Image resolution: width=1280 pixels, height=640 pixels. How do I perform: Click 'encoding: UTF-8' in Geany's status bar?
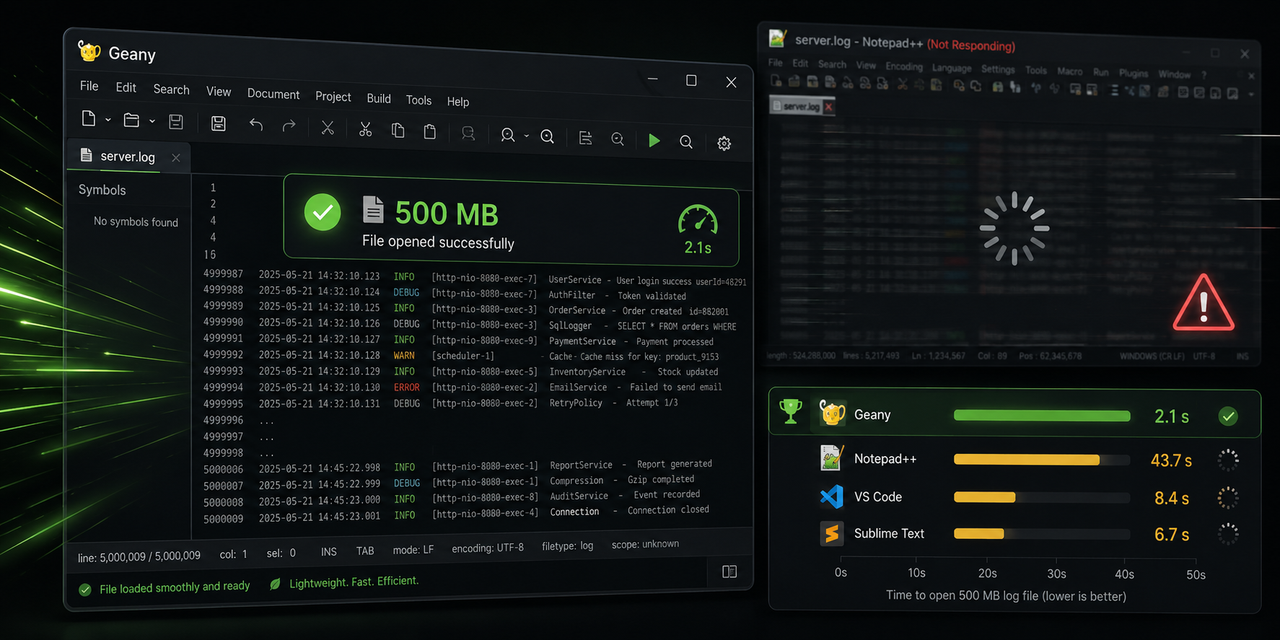click(488, 548)
